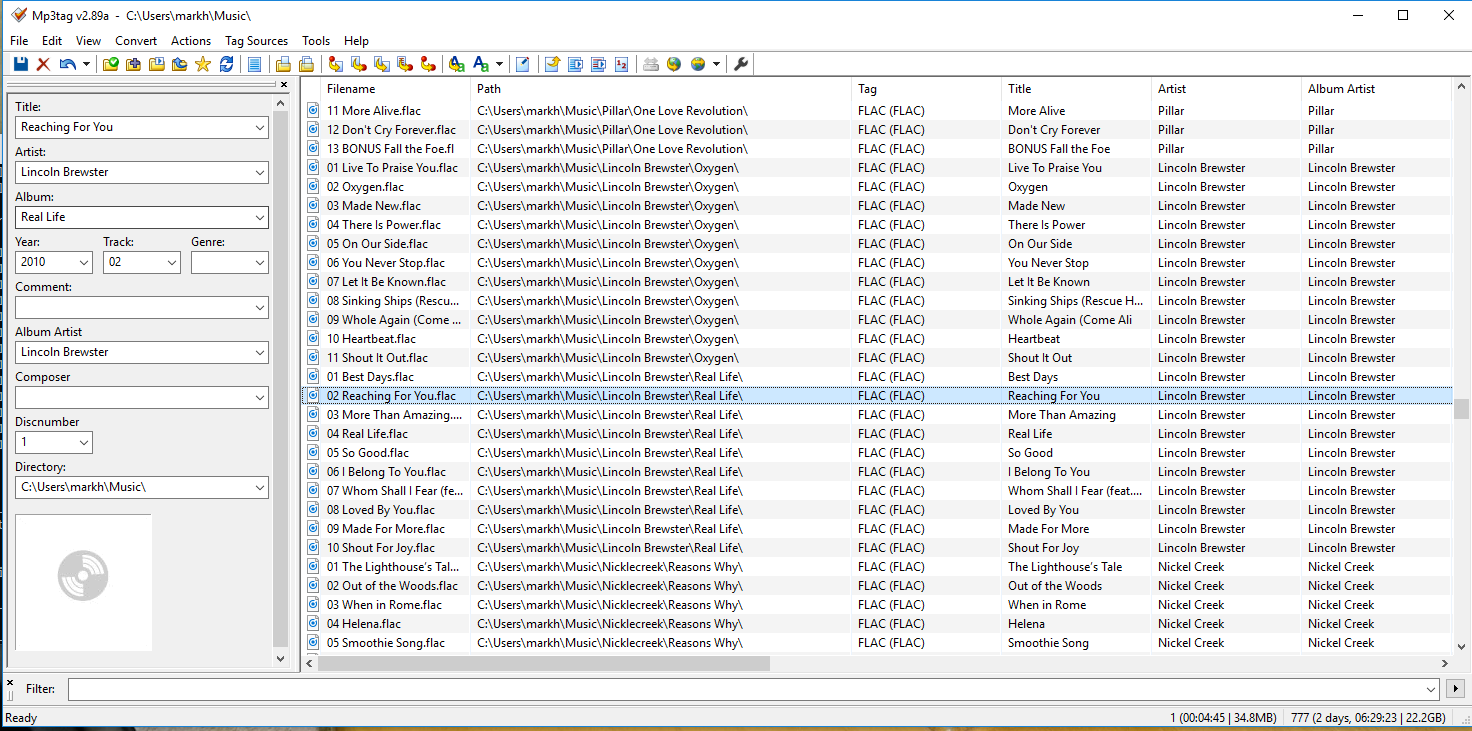Click the blue pencil edit tag icon
The width and height of the screenshot is (1472, 731).
click(x=522, y=64)
